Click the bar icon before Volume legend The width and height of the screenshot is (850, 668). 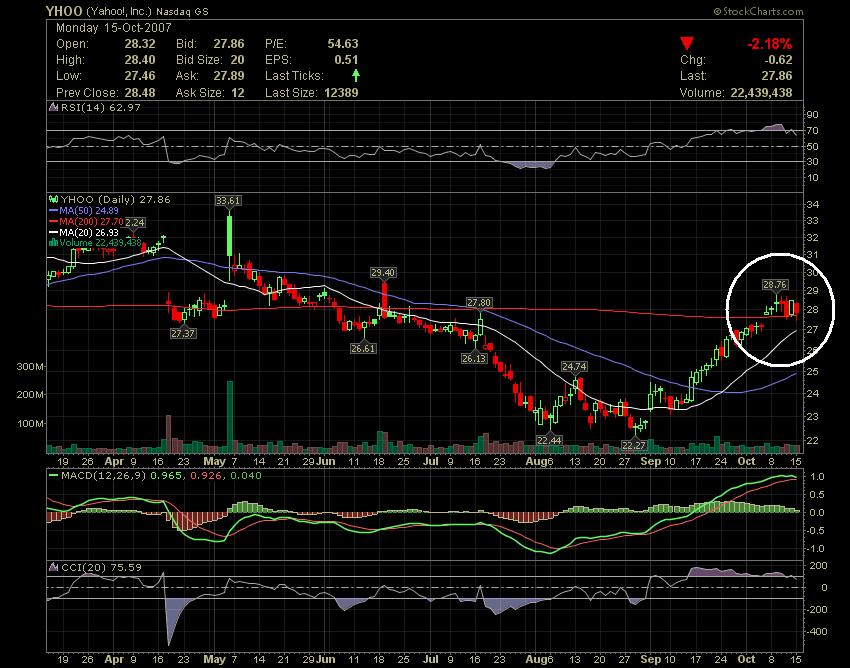pyautogui.click(x=54, y=242)
